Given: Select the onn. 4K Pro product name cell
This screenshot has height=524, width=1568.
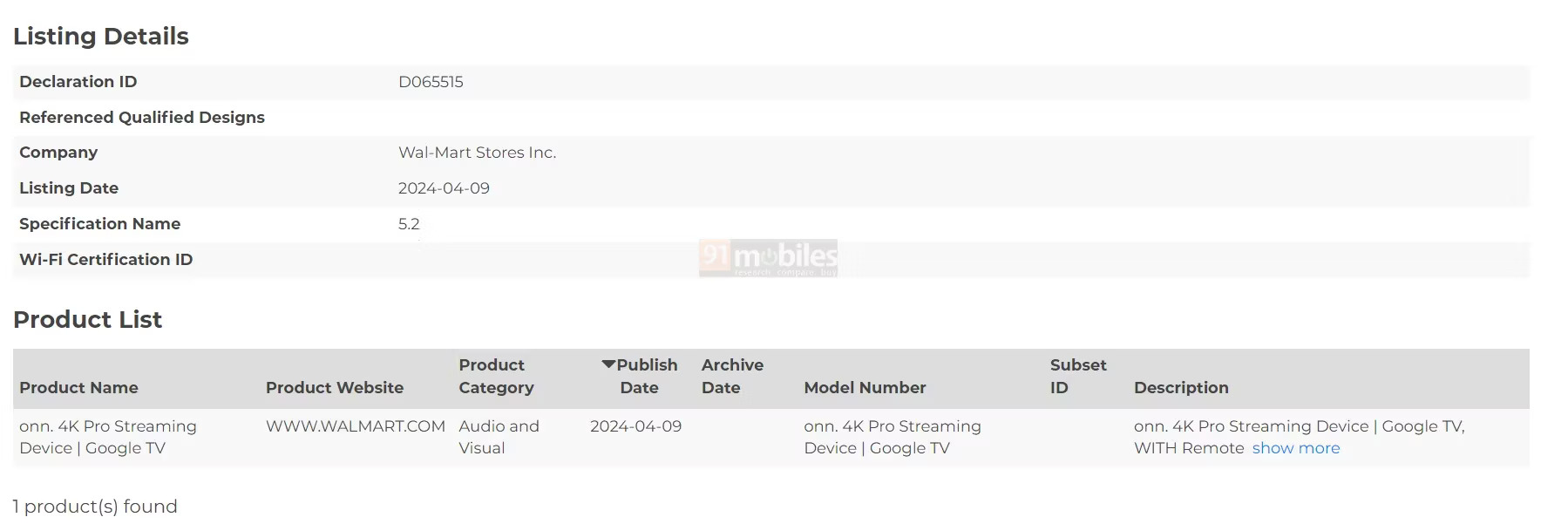Looking at the screenshot, I should [108, 437].
